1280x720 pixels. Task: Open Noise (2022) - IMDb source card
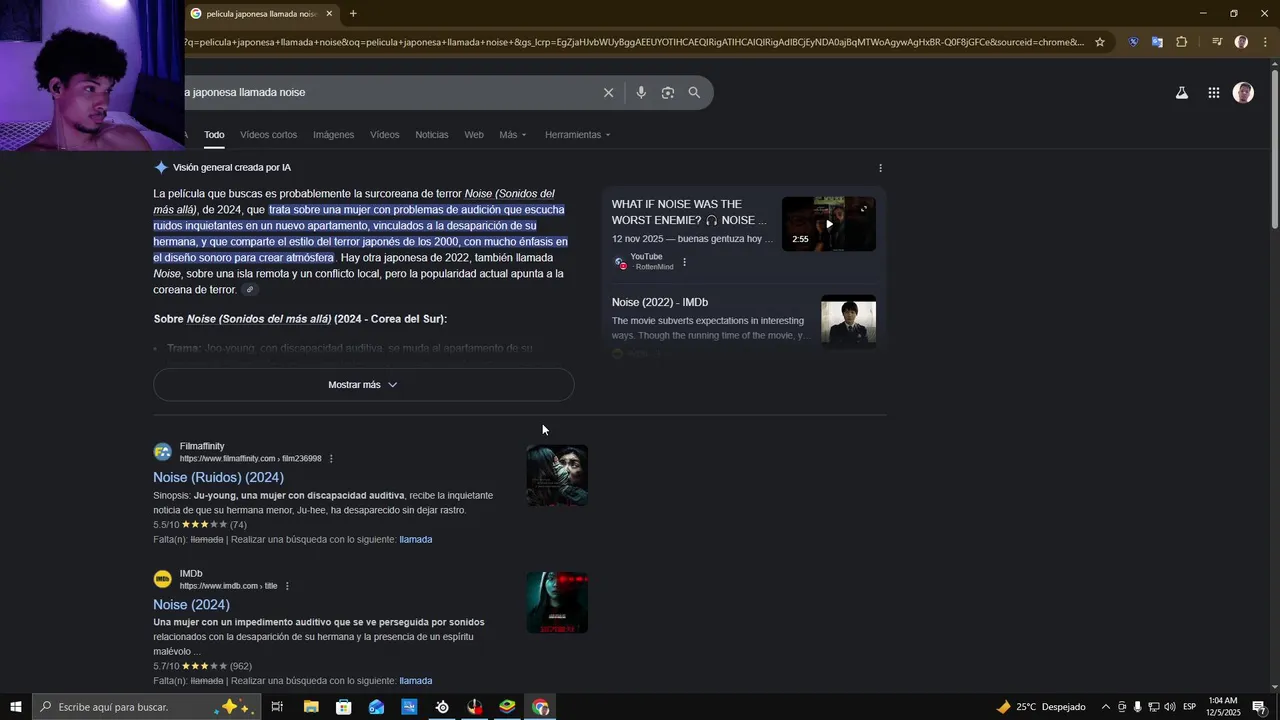660,302
